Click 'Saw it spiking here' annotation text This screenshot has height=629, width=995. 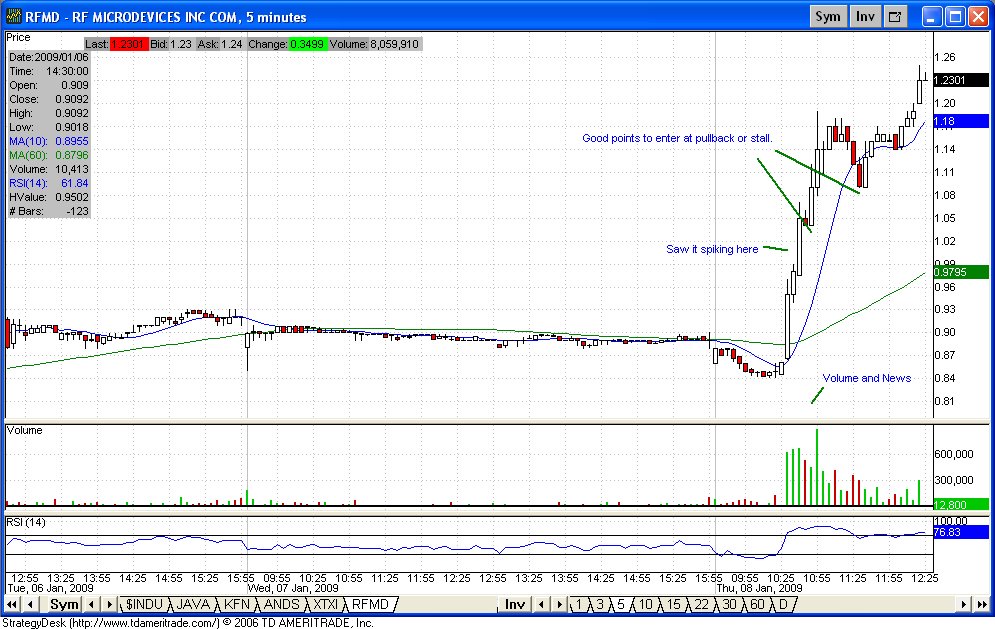712,249
